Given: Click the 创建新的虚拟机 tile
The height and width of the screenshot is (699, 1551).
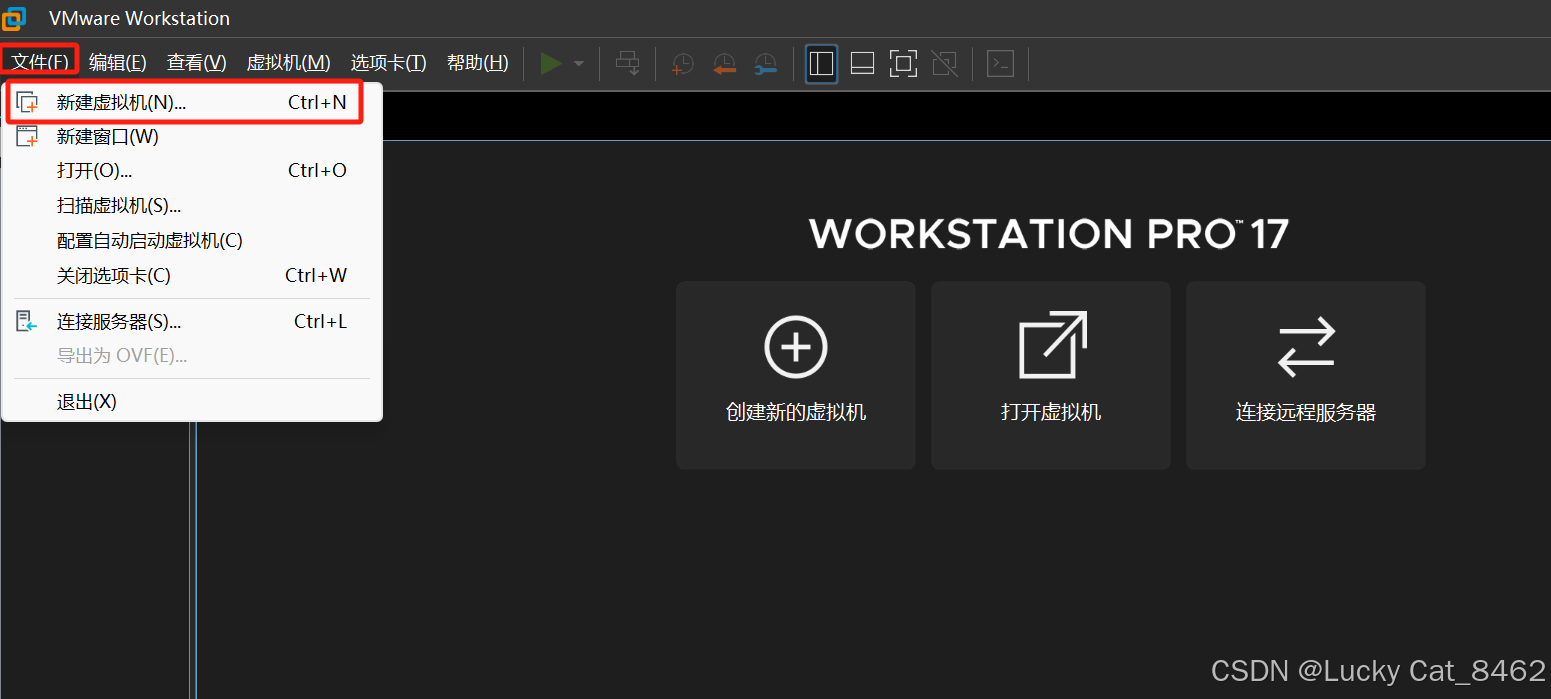Looking at the screenshot, I should point(796,375).
